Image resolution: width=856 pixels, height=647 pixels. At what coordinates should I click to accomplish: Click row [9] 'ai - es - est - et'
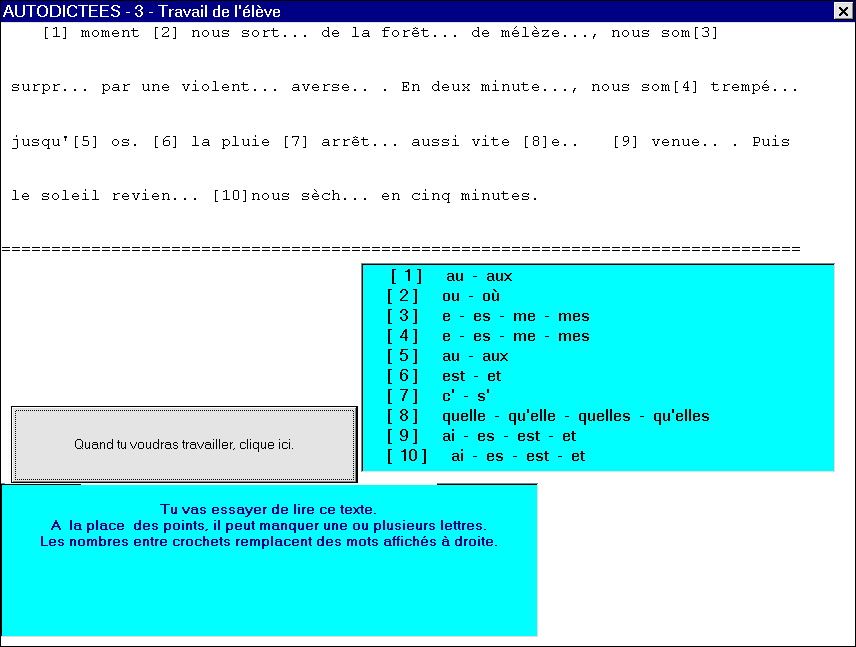tap(482, 436)
